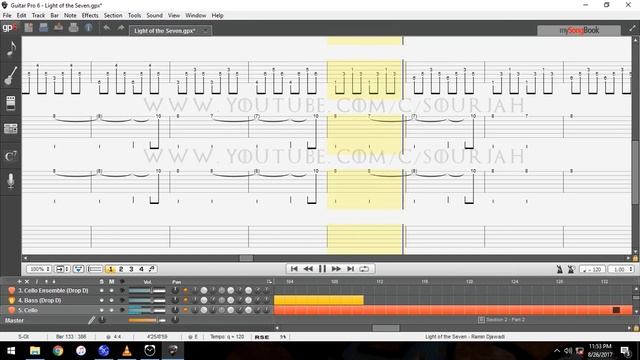Click the gp logo icon
Screen dimensions: 640x360
pos(9,28)
